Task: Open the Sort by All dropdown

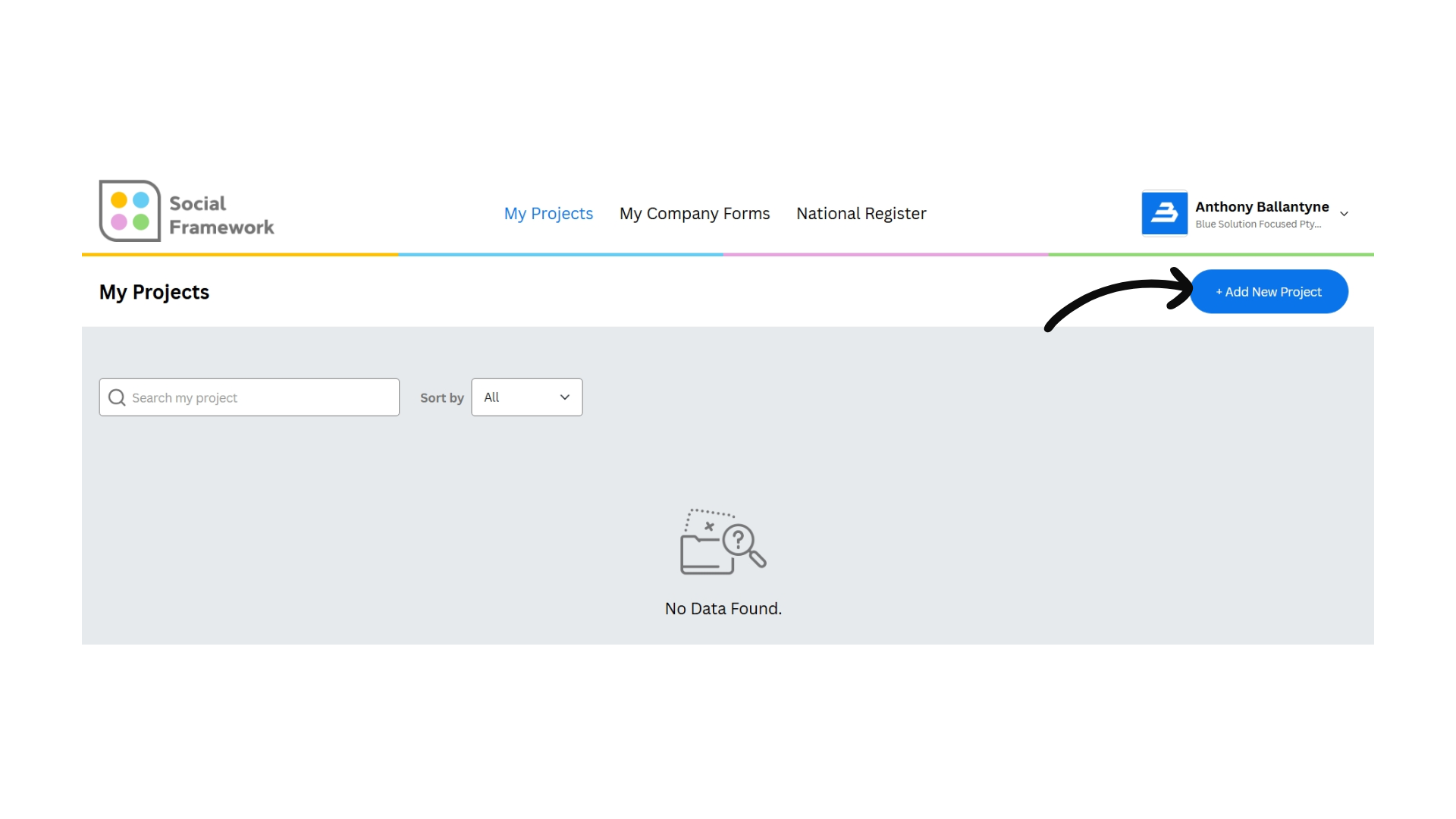Action: [527, 397]
